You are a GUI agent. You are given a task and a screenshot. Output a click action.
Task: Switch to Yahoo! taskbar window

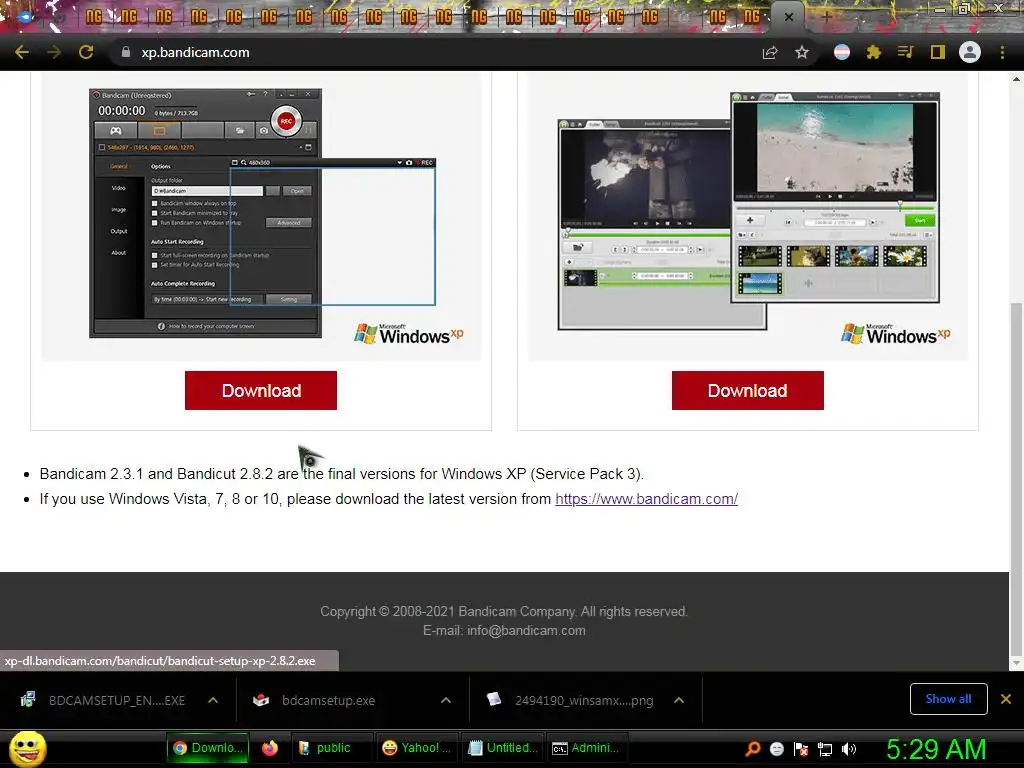pyautogui.click(x=417, y=748)
